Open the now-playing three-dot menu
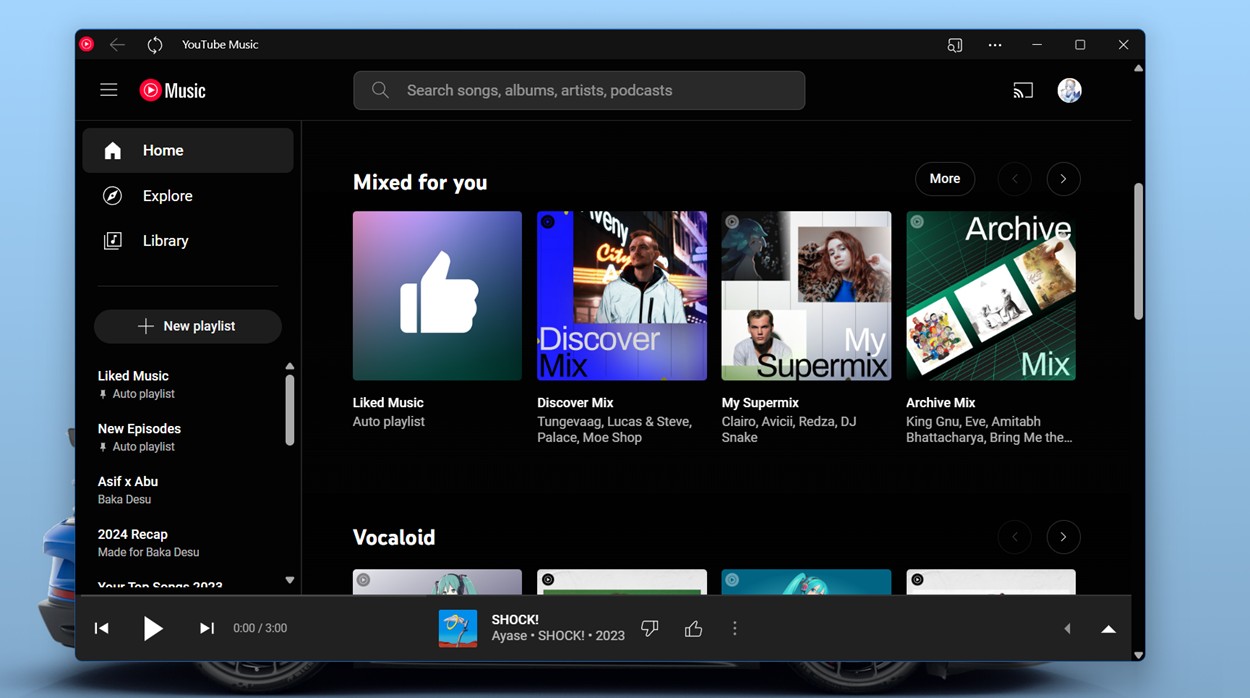 735,628
